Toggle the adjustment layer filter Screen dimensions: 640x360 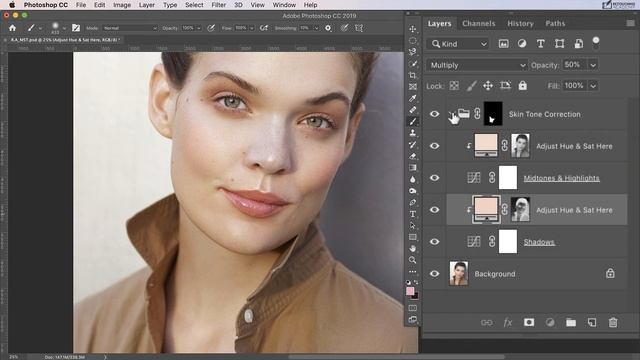522,44
